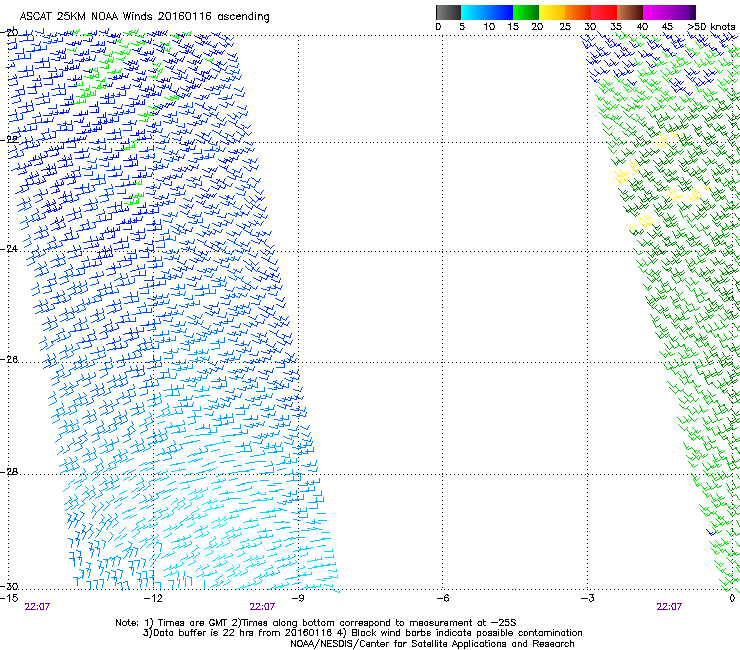The height and width of the screenshot is (650, 740).
Task: Click the longitude label '-6'
Action: [x=443, y=598]
